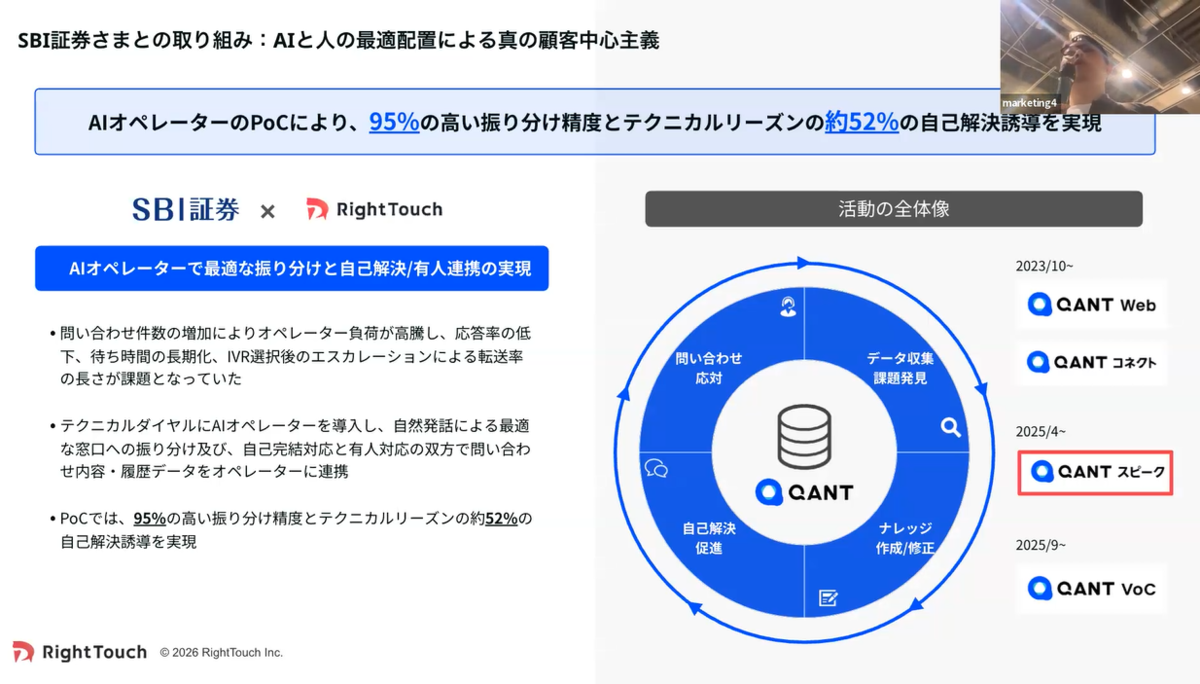This screenshot has height=684, width=1200.
Task: Click the bullet starting PoCでは
Action: click(290, 530)
